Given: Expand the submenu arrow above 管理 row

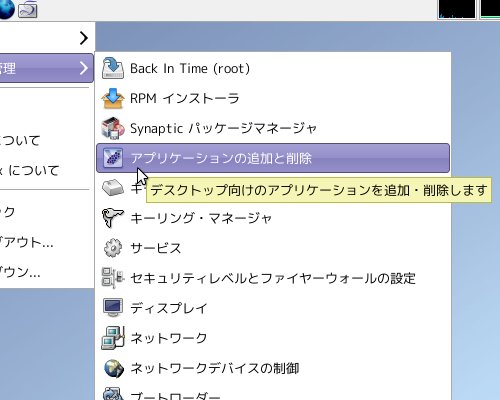Looking at the screenshot, I should coord(84,38).
